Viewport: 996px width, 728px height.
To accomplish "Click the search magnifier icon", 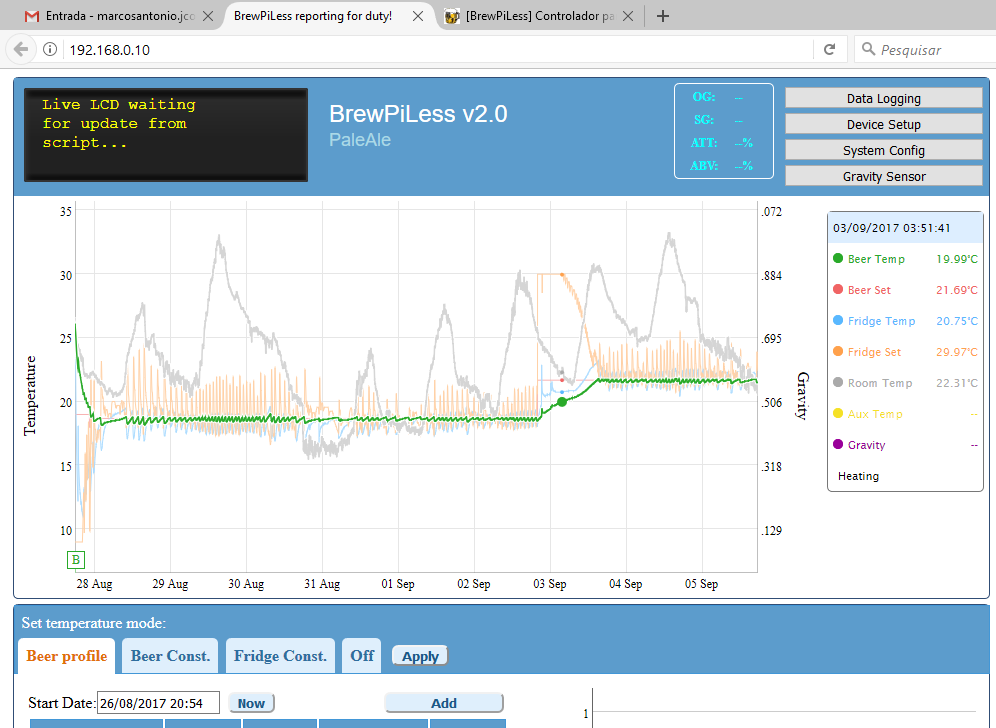I will click(x=868, y=49).
